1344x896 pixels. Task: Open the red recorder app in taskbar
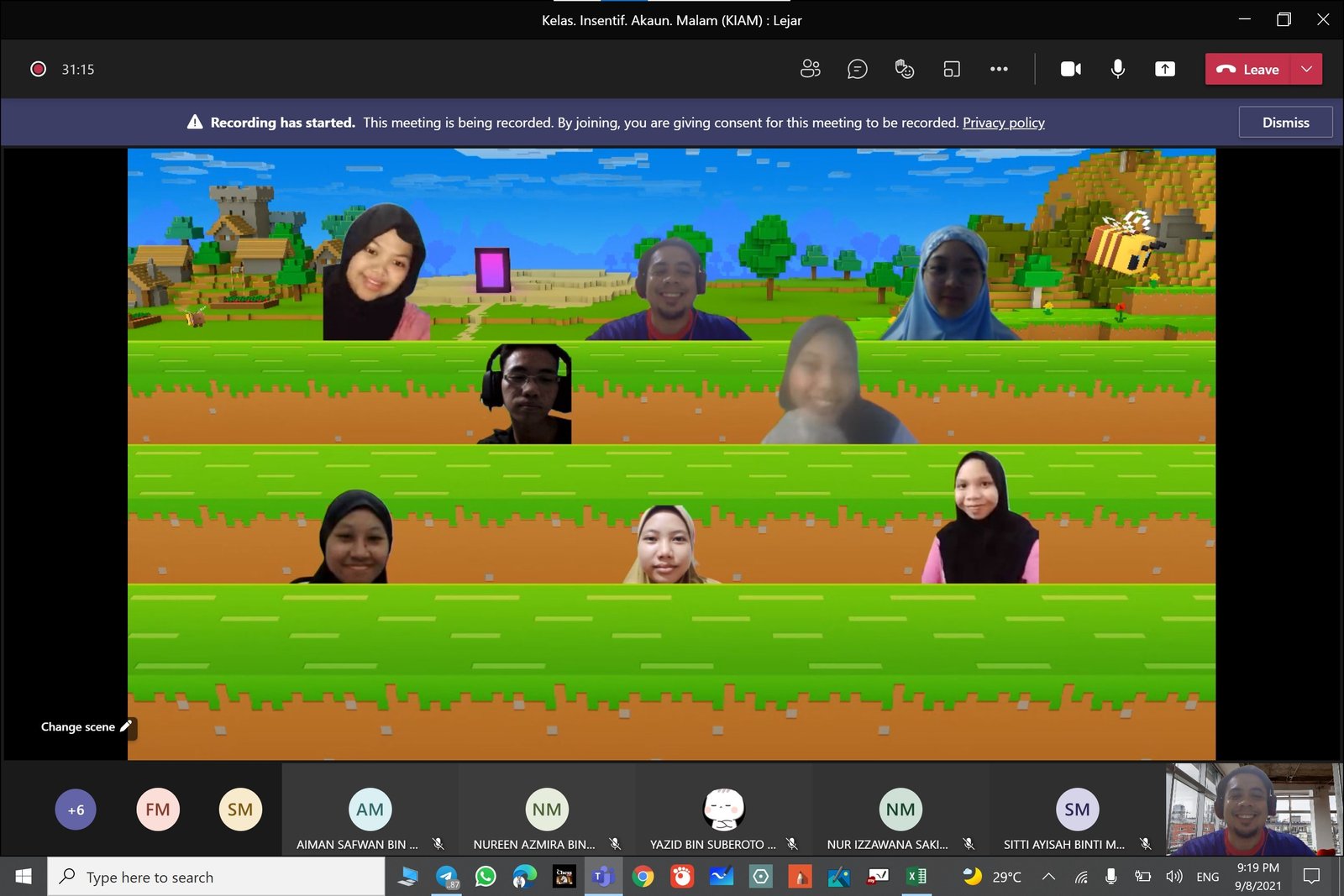(x=682, y=877)
